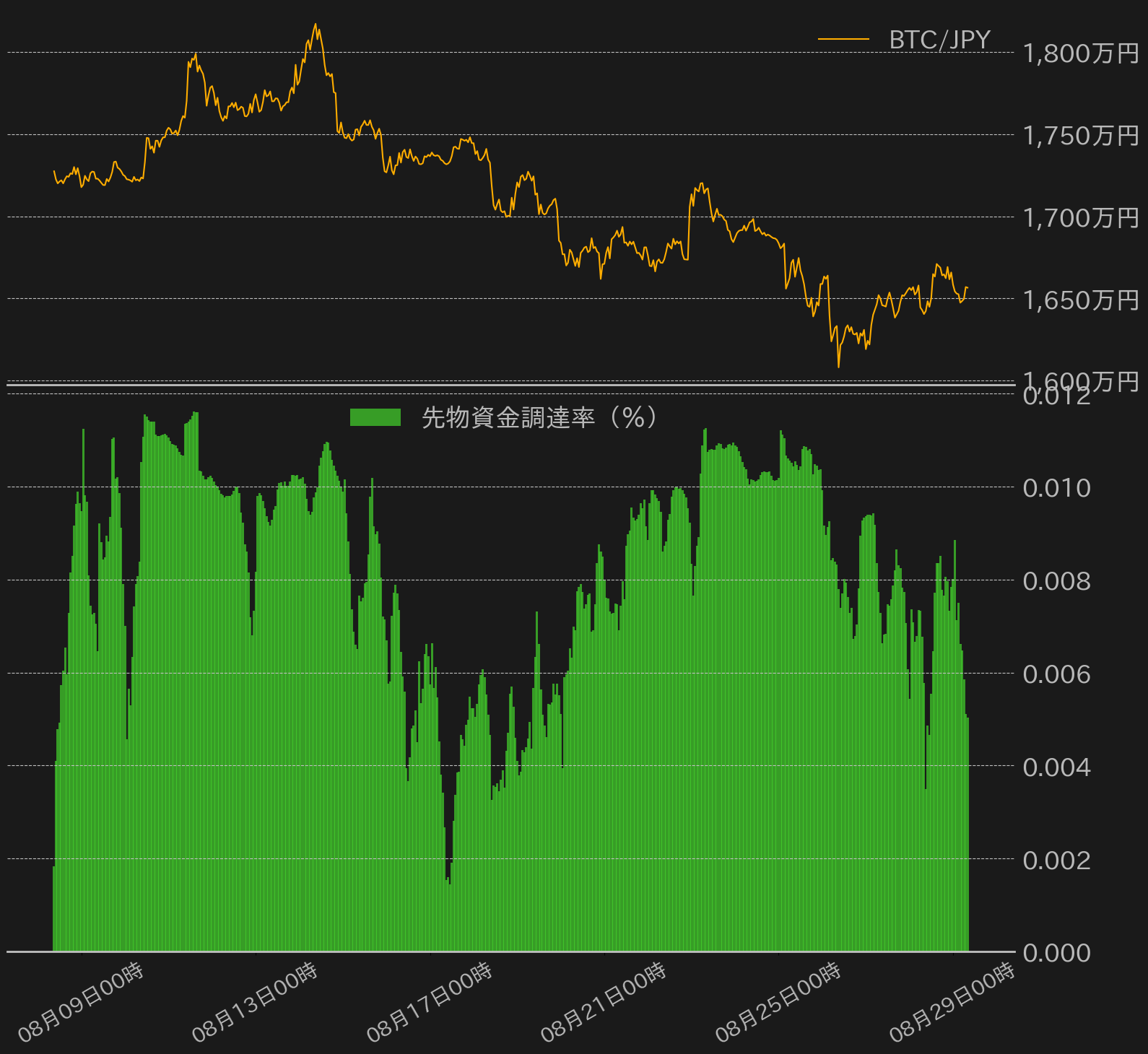Select the 1,700万円 price axis label
1148x1054 pixels.
pos(1081,218)
